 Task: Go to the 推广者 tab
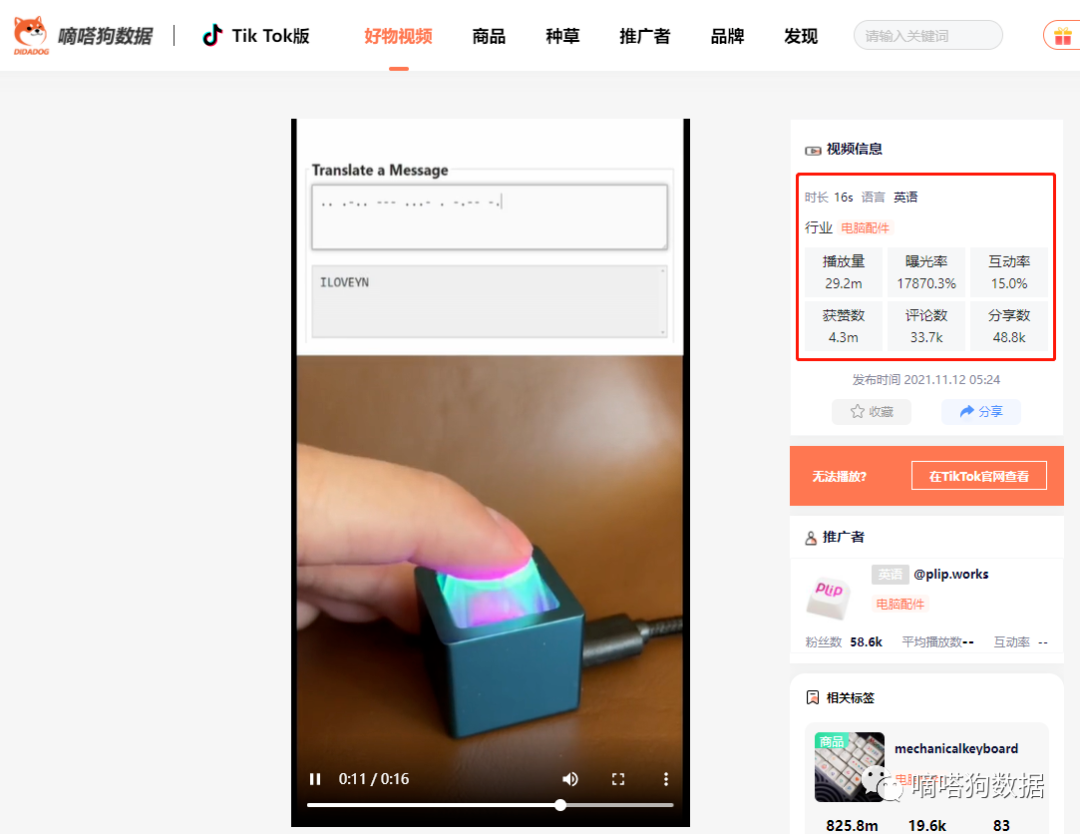click(645, 37)
